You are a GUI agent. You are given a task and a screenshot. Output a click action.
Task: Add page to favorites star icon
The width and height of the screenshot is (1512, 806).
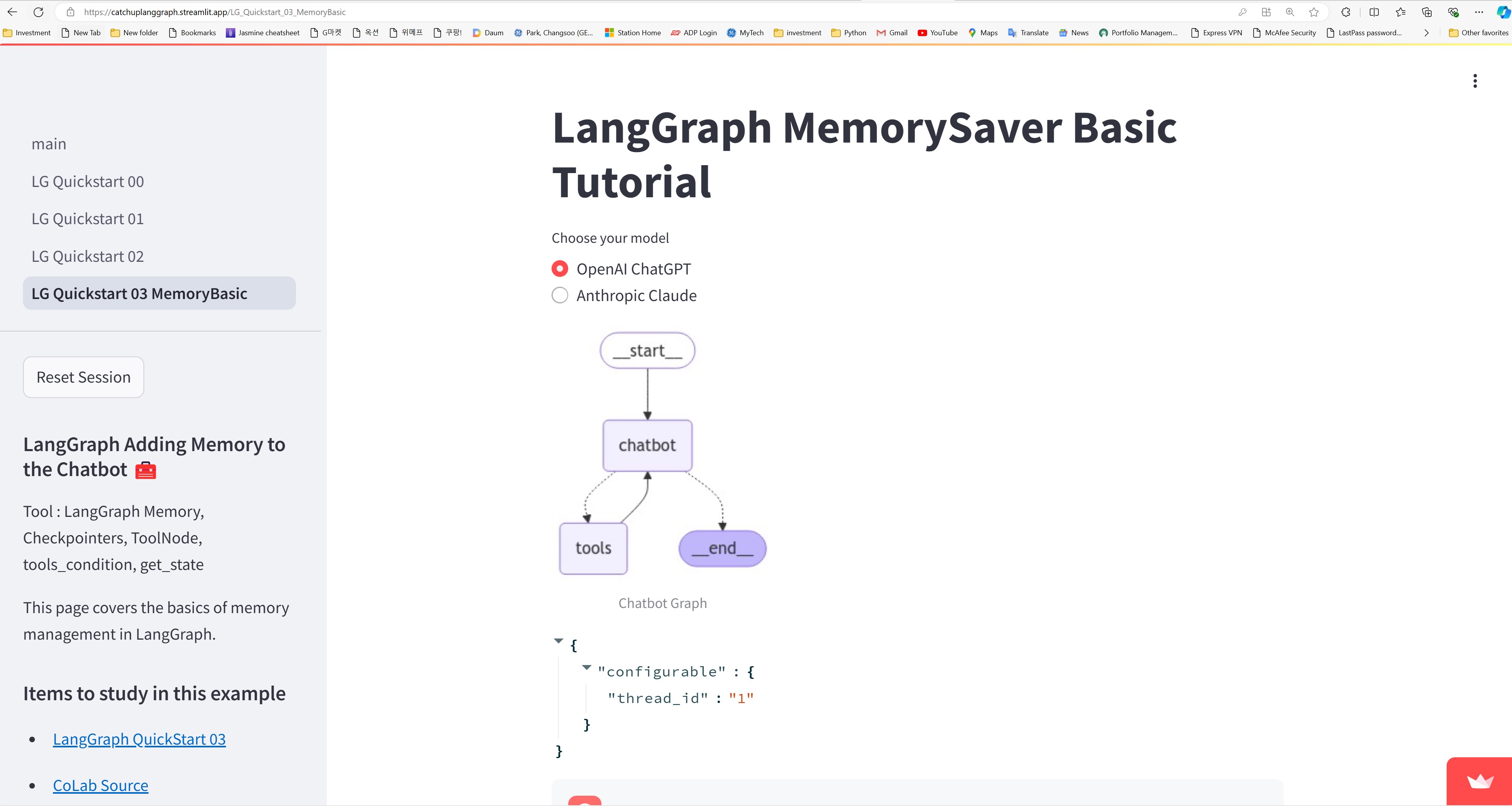click(1313, 12)
